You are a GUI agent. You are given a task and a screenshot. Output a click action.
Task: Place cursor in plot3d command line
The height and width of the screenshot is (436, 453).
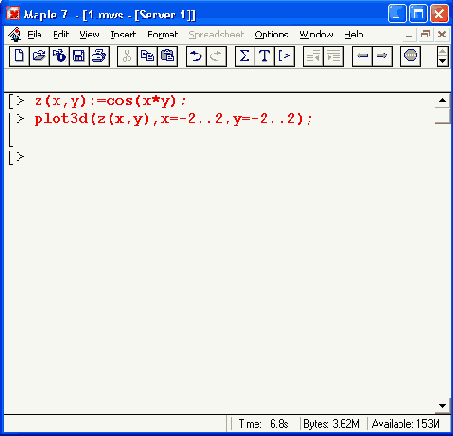pos(173,119)
